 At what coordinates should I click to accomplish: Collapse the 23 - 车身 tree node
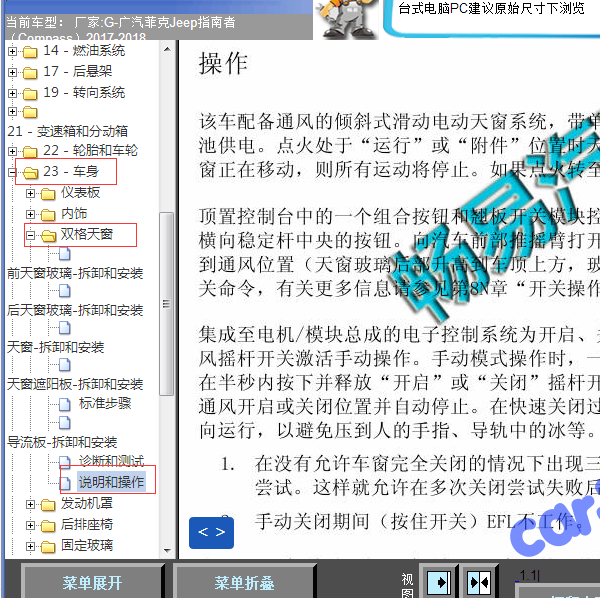(12, 173)
